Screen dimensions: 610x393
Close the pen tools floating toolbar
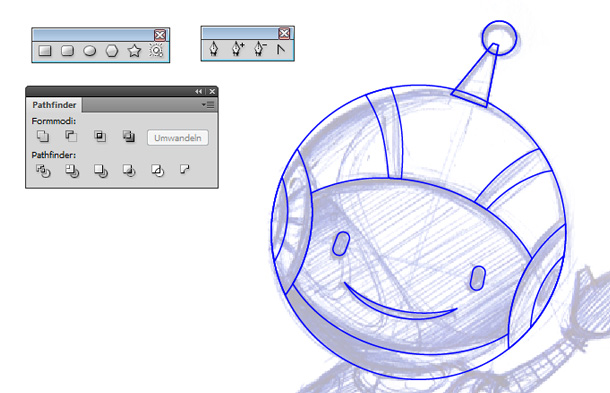[x=284, y=34]
